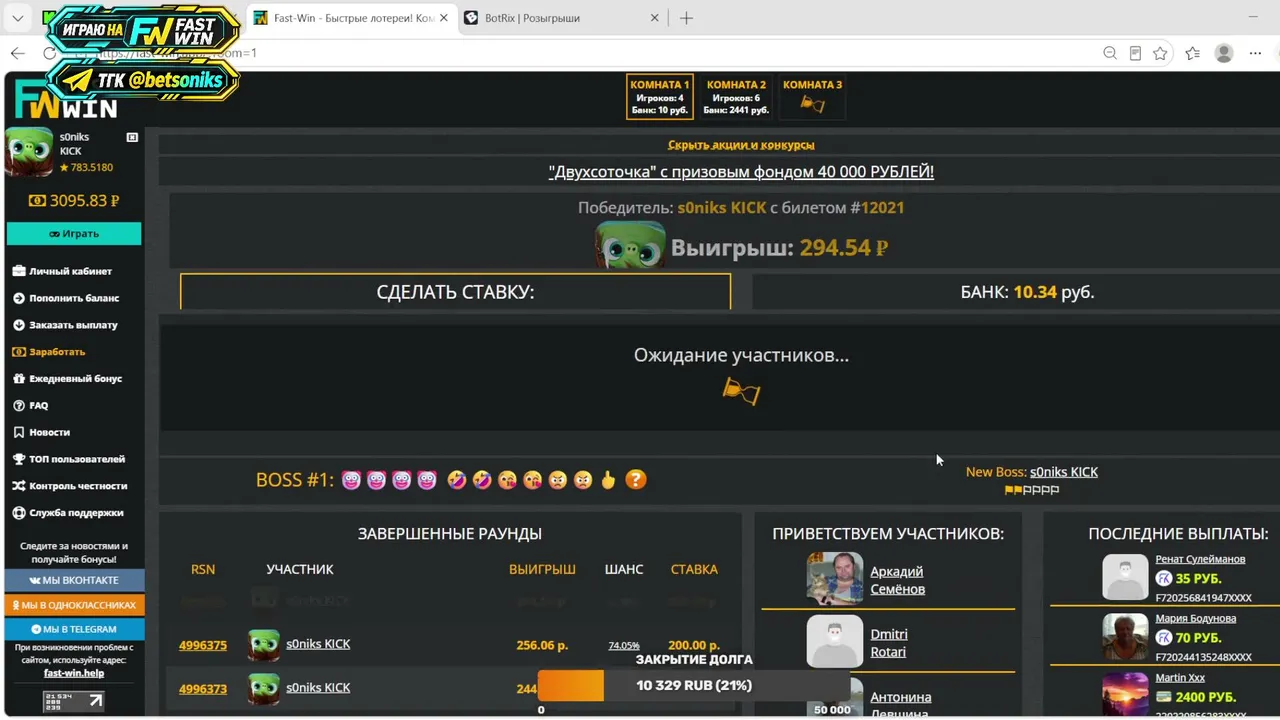Open Martin Xxx payout name link
1280x720 pixels.
pyautogui.click(x=1180, y=678)
